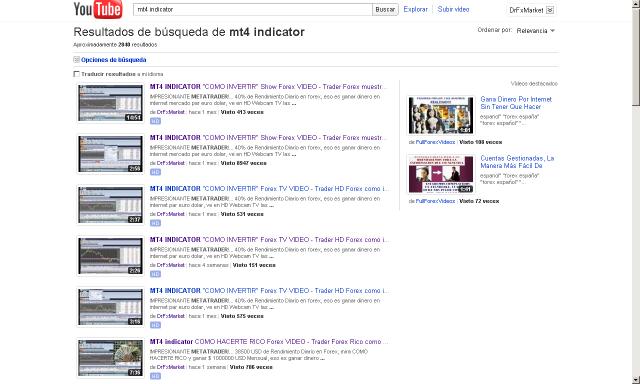This screenshot has height=384, width=640.
Task: Open FullForexVideos channel link beside 72 views
Action: point(435,201)
